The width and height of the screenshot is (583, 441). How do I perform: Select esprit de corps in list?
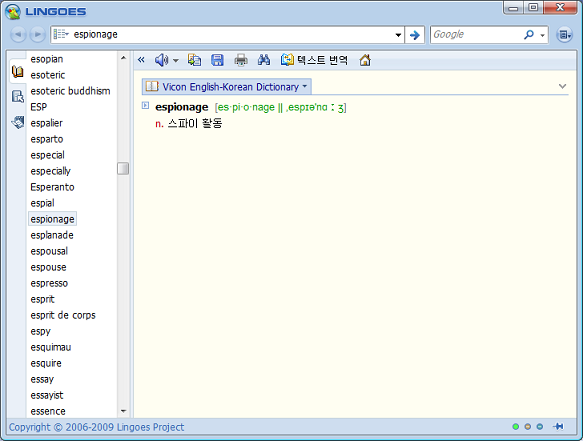(x=63, y=315)
